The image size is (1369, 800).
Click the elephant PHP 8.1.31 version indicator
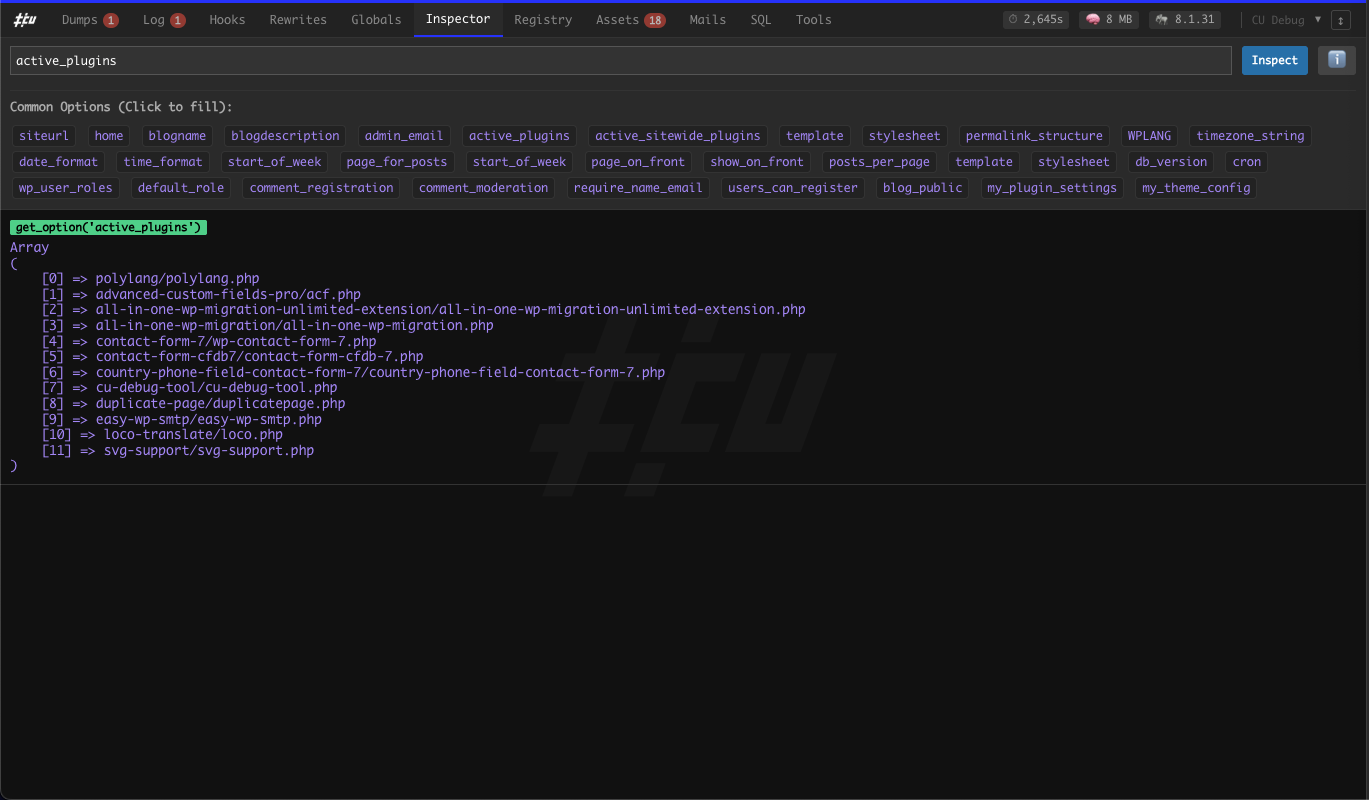pos(1184,18)
